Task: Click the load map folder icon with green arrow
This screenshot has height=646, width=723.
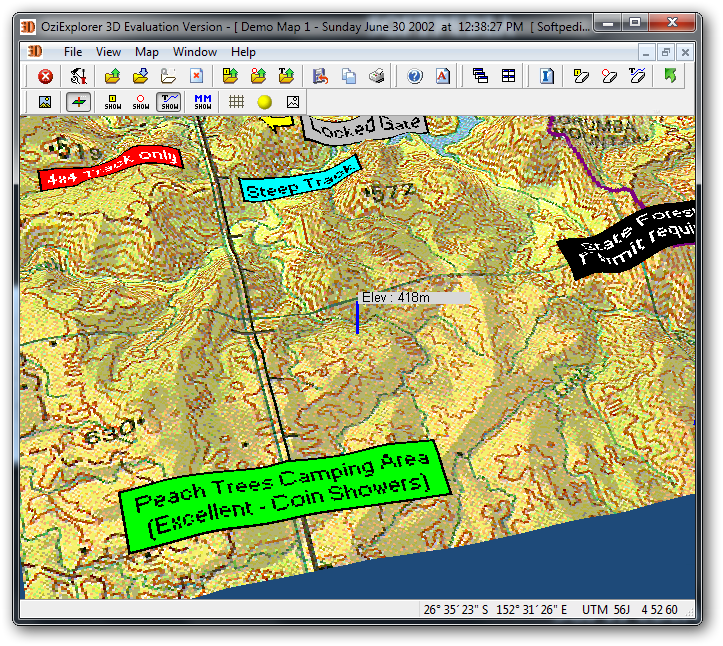Action: (113, 76)
